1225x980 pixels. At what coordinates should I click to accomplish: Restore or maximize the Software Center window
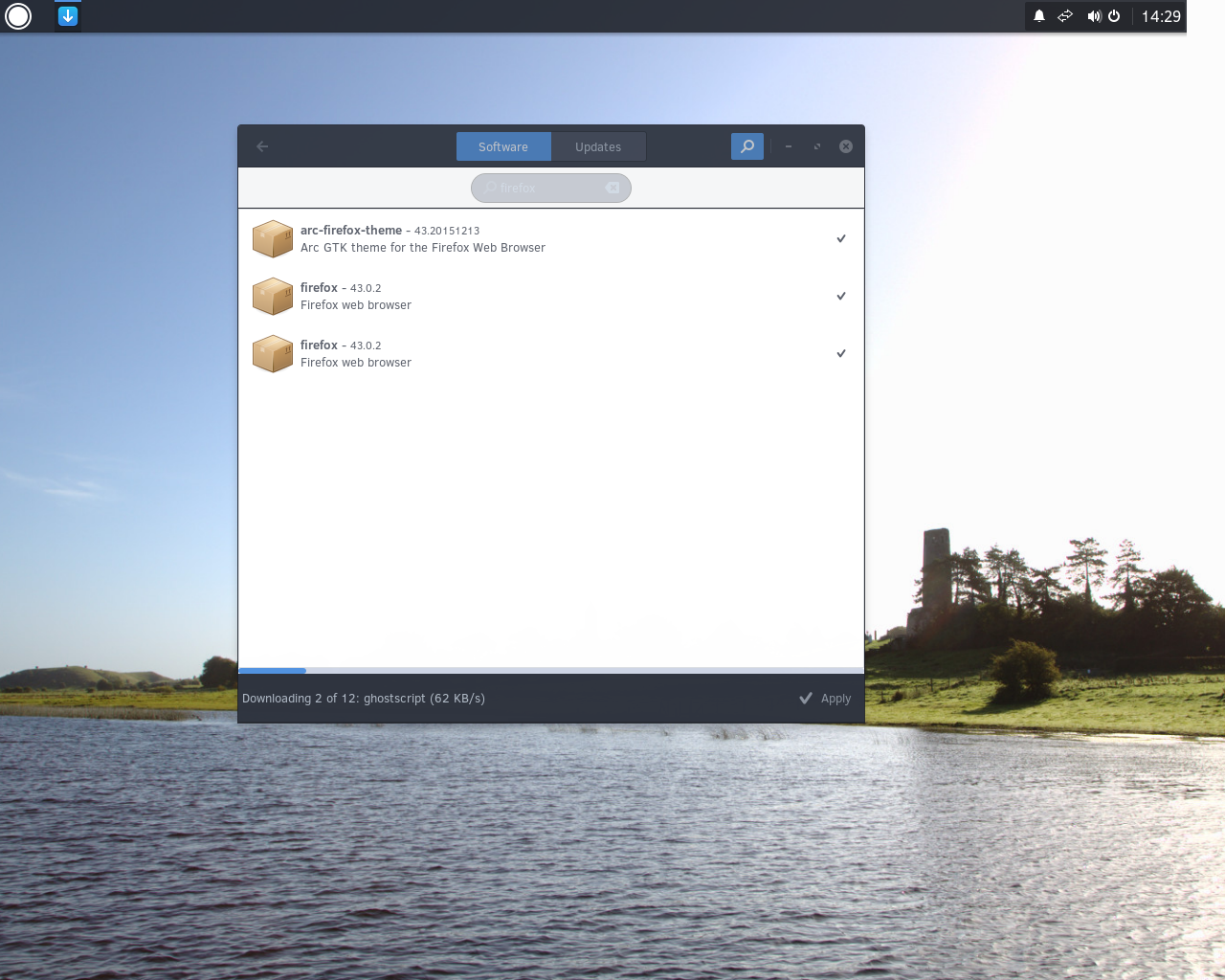point(817,146)
